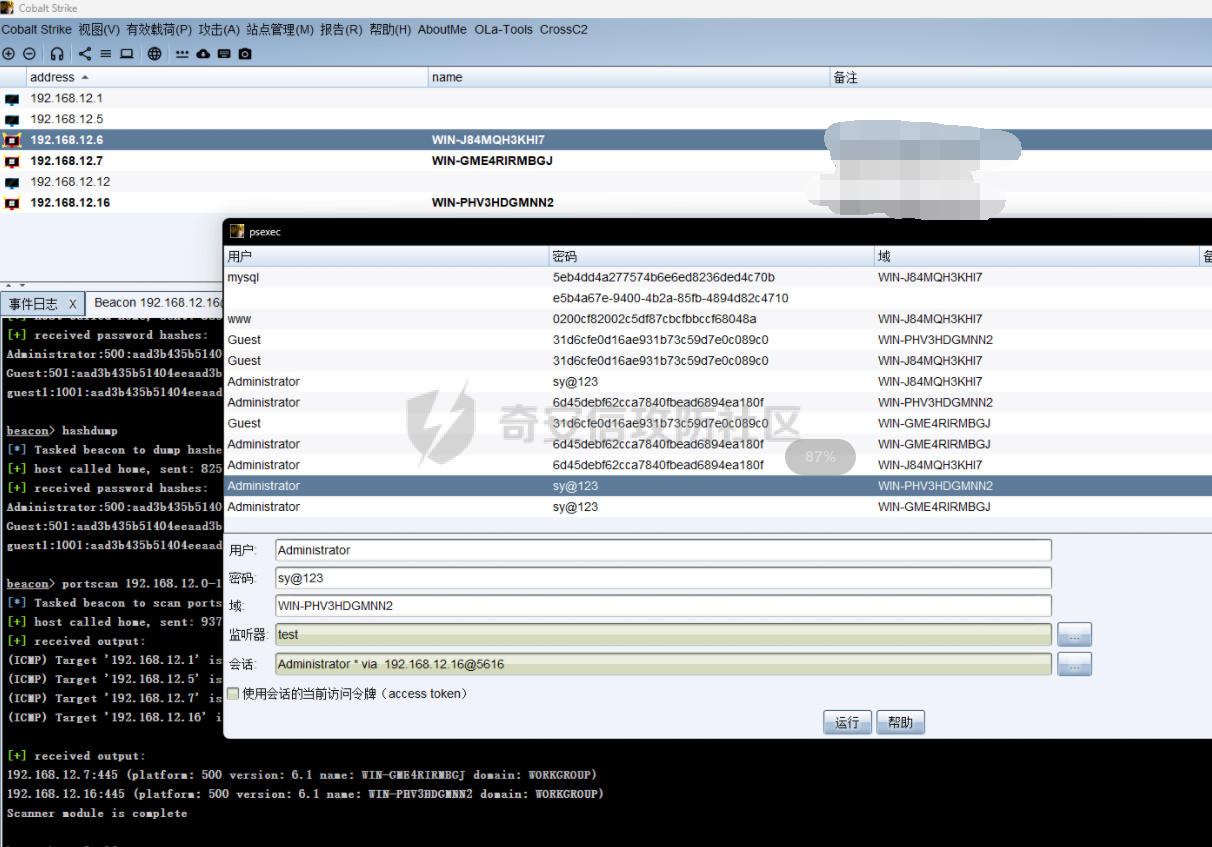Open downloaded files cloud icon
This screenshot has height=847, width=1212.
tap(203, 54)
